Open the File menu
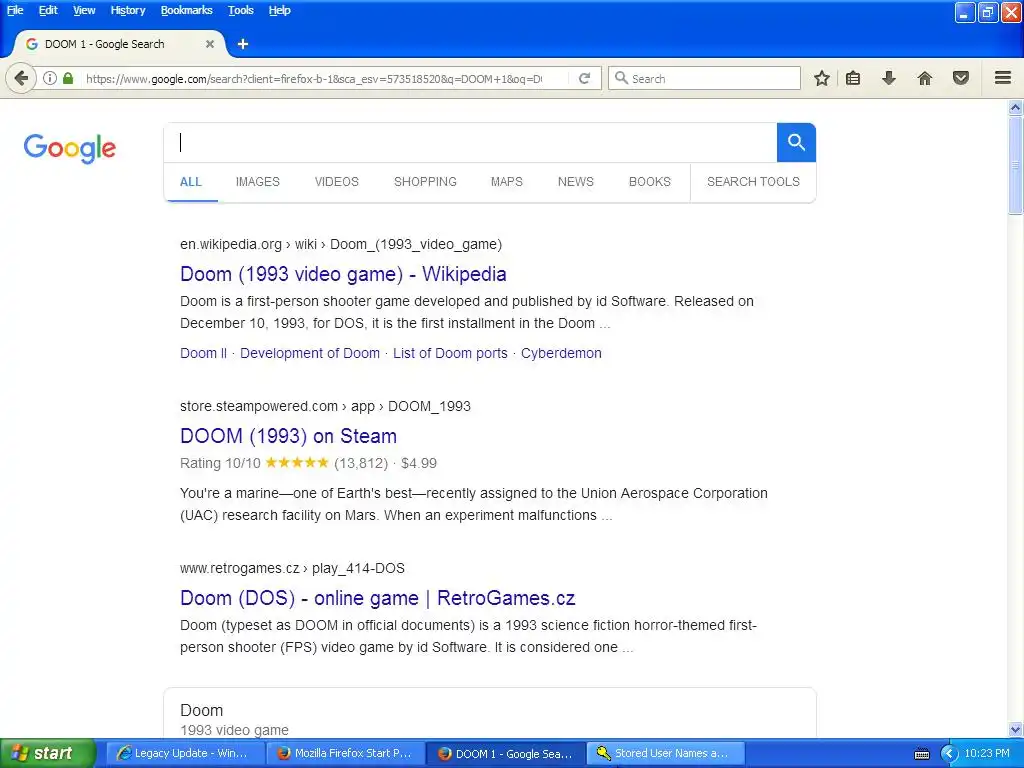The width and height of the screenshot is (1024, 768). (15, 10)
